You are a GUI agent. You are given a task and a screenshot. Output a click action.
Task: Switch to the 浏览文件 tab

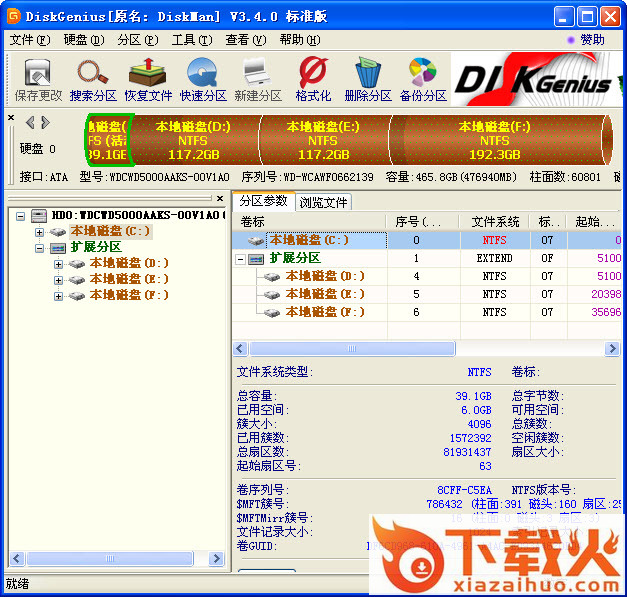click(325, 202)
